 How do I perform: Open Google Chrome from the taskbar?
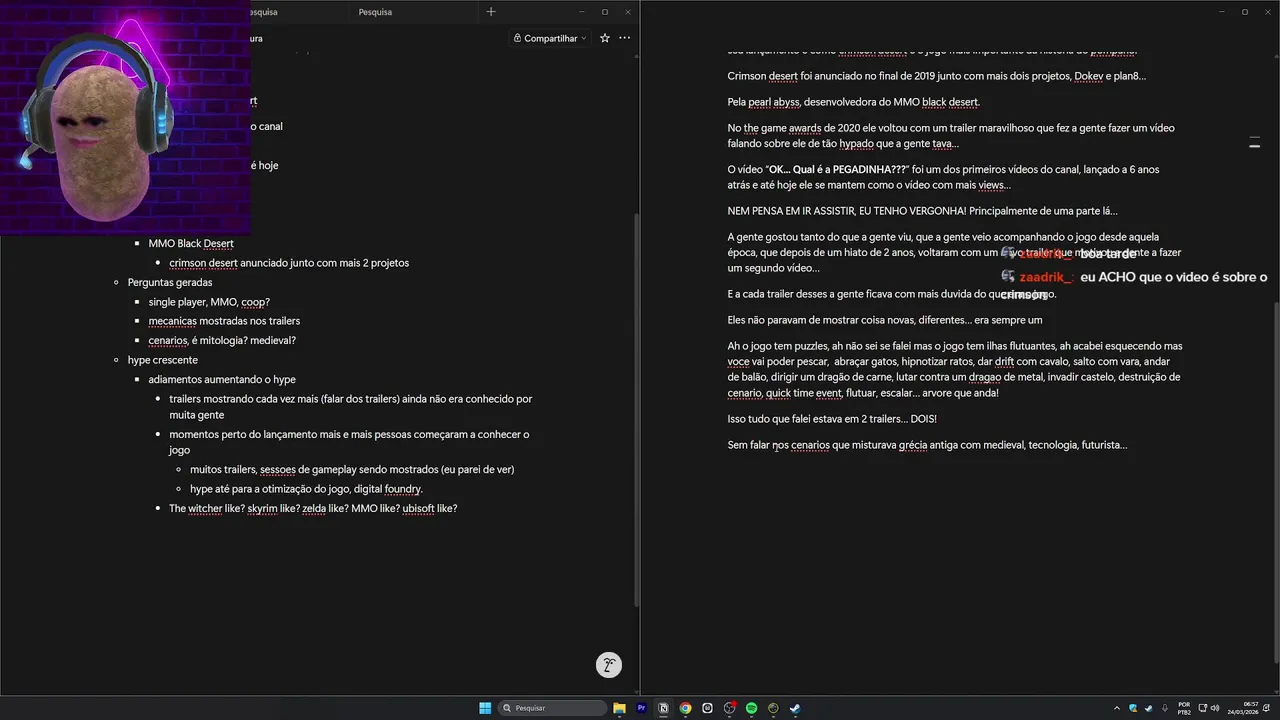[685, 708]
